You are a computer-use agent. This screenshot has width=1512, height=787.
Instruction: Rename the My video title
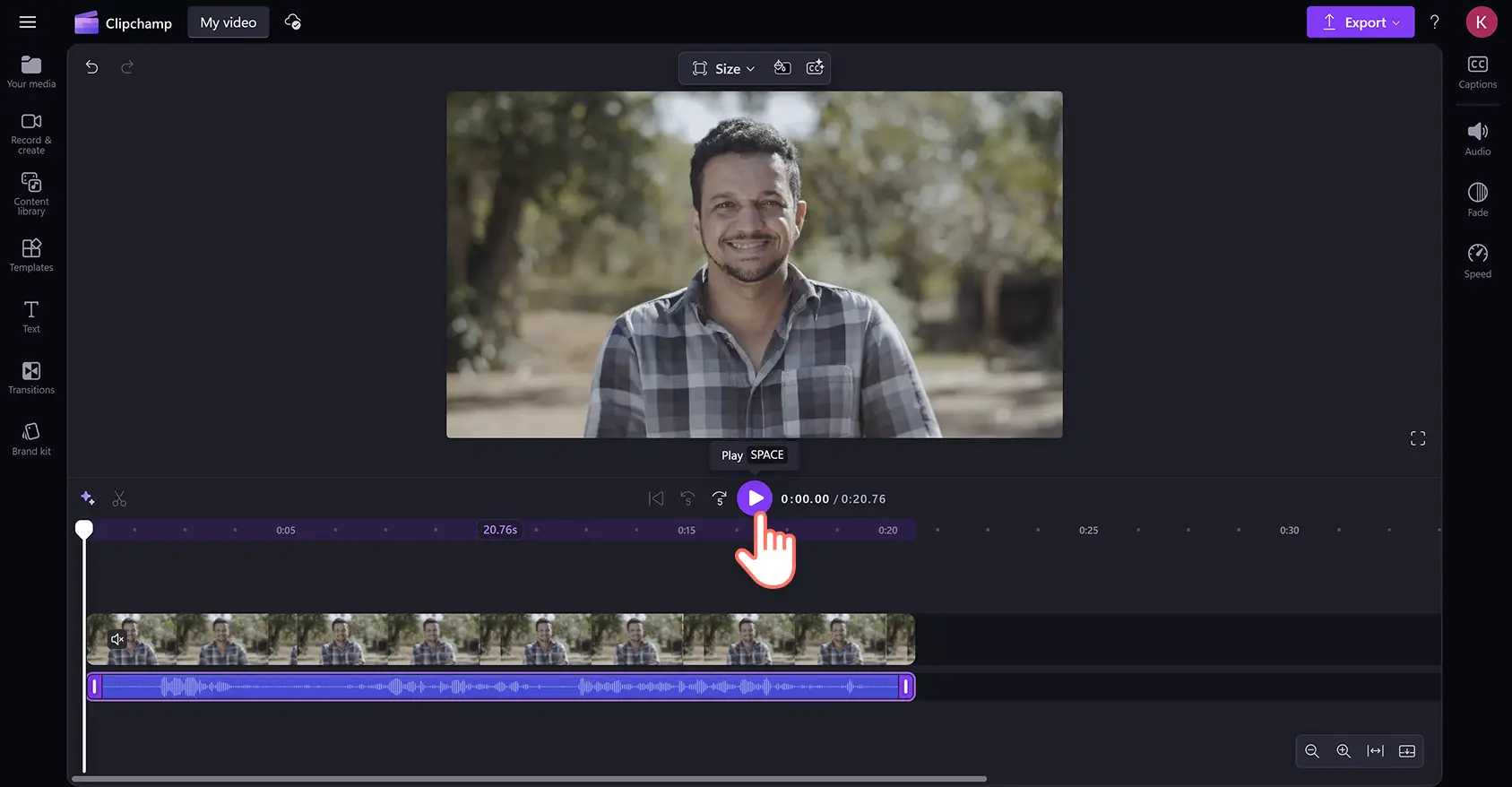pyautogui.click(x=229, y=22)
